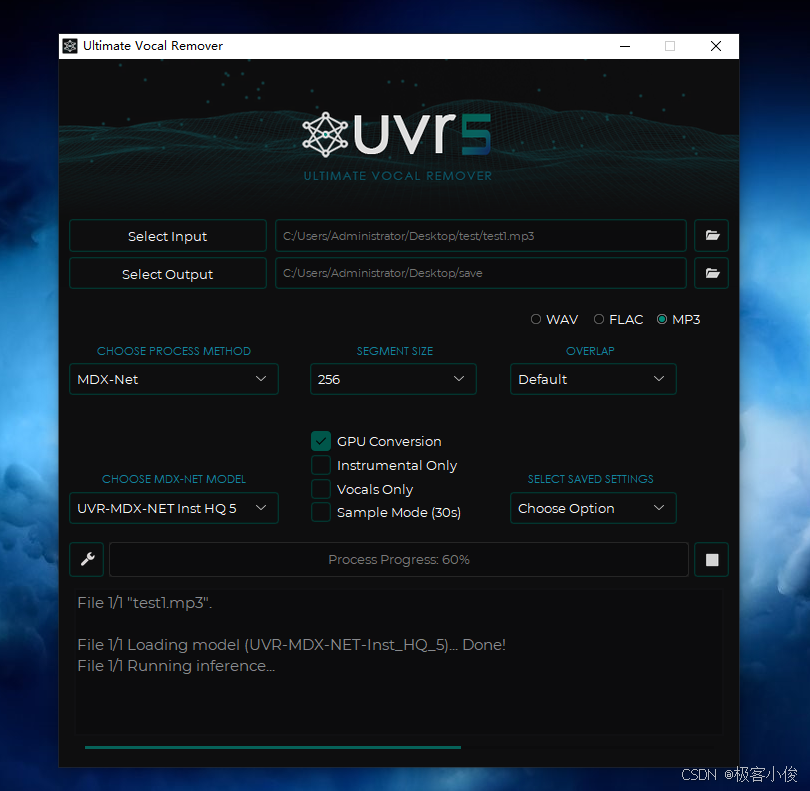Minimize the Ultimate Vocal Remover window
The width and height of the screenshot is (810, 791).
[x=625, y=46]
